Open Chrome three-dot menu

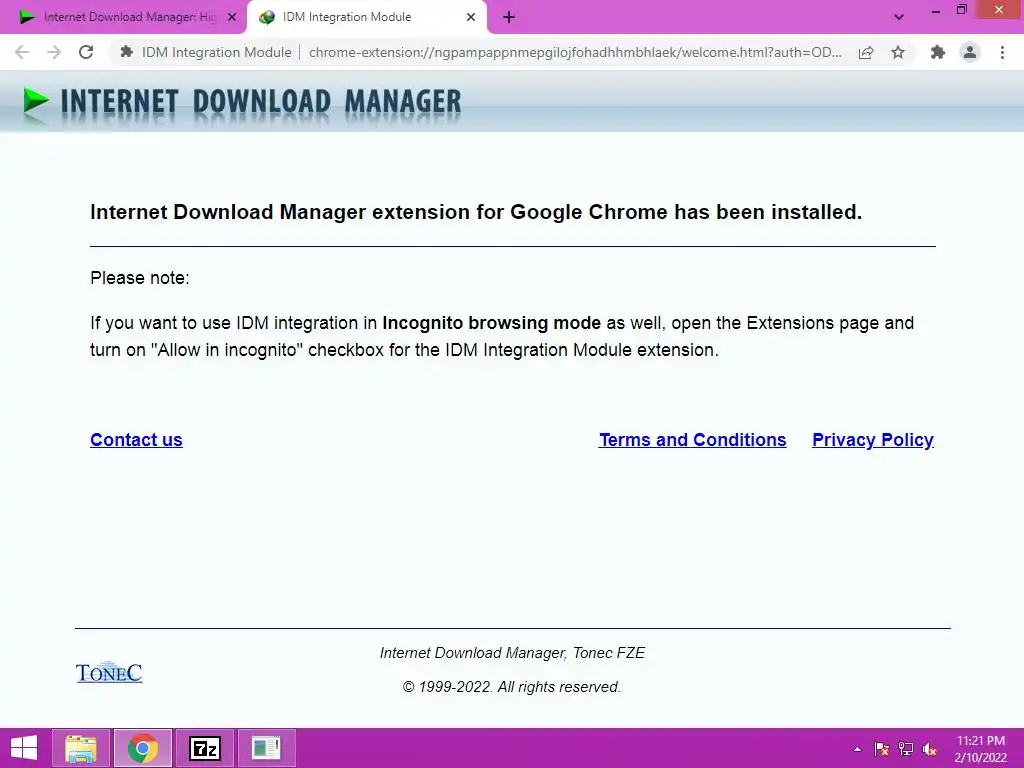coord(1002,52)
